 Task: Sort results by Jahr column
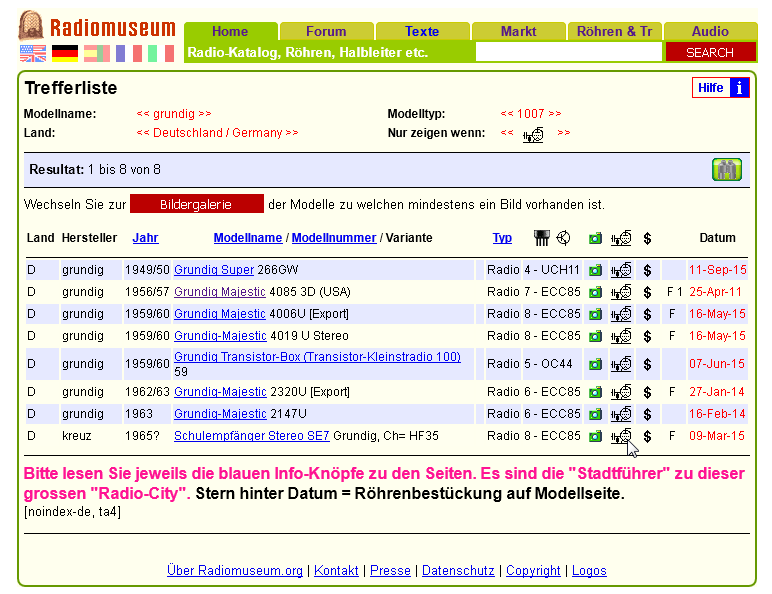point(145,238)
